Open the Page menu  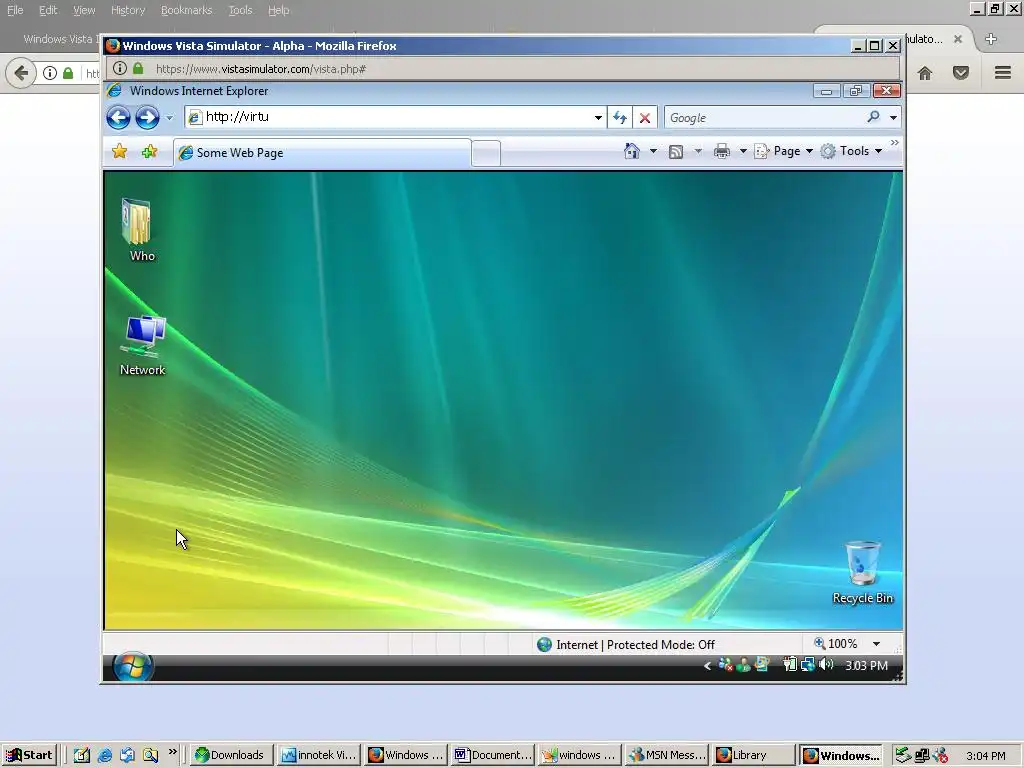click(784, 152)
